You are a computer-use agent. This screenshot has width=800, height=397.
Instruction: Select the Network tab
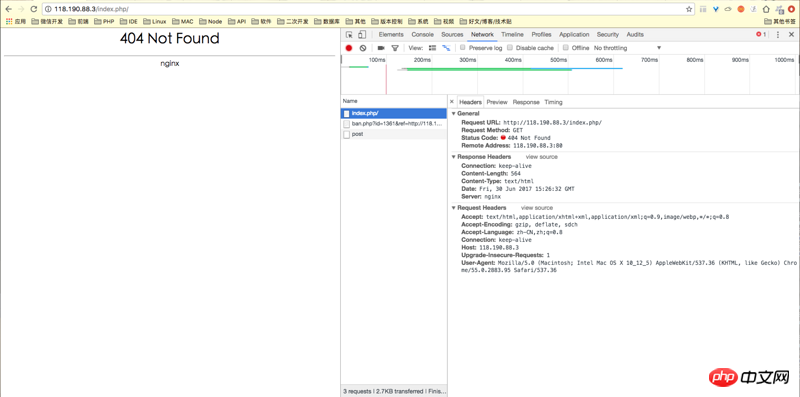tap(482, 35)
